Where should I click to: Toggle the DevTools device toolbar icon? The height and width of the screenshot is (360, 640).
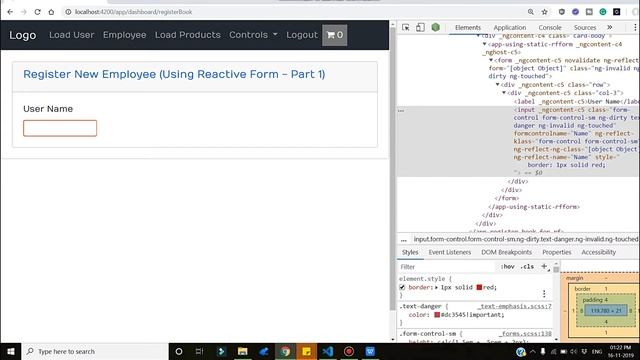(420, 27)
